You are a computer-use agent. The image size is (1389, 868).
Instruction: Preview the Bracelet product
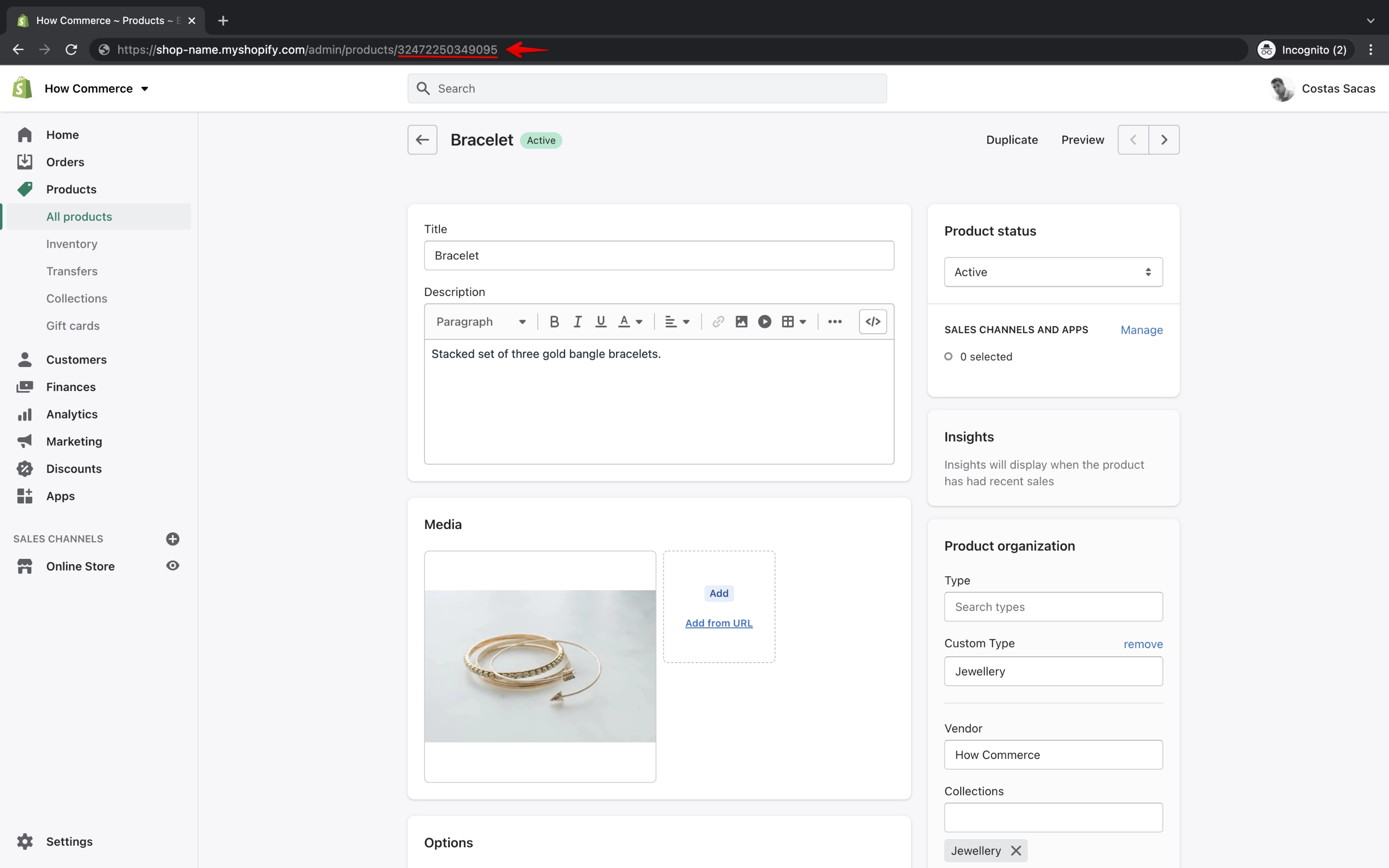pyautogui.click(x=1082, y=139)
